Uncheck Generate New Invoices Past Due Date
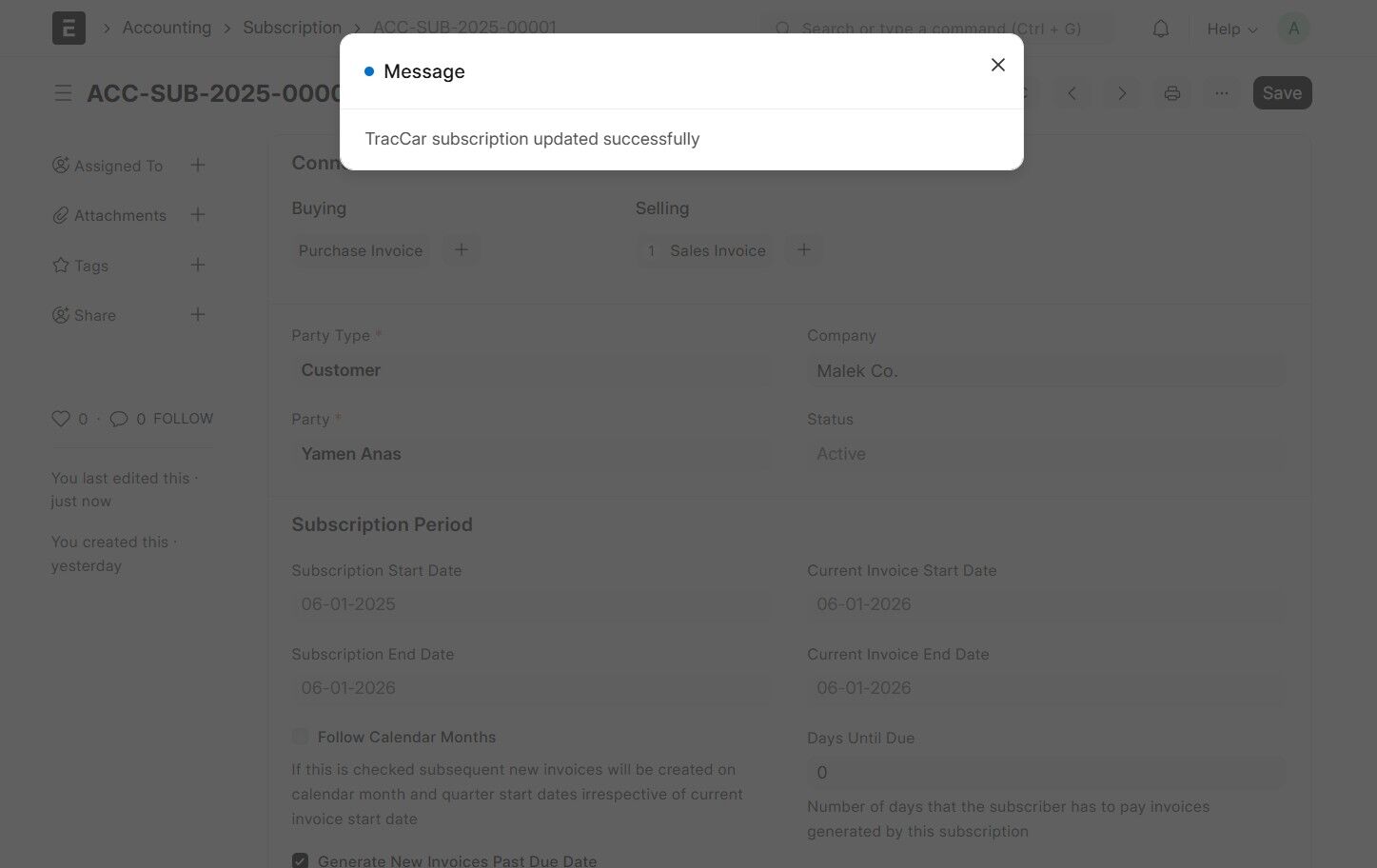This screenshot has height=868, width=1377. click(x=300, y=860)
